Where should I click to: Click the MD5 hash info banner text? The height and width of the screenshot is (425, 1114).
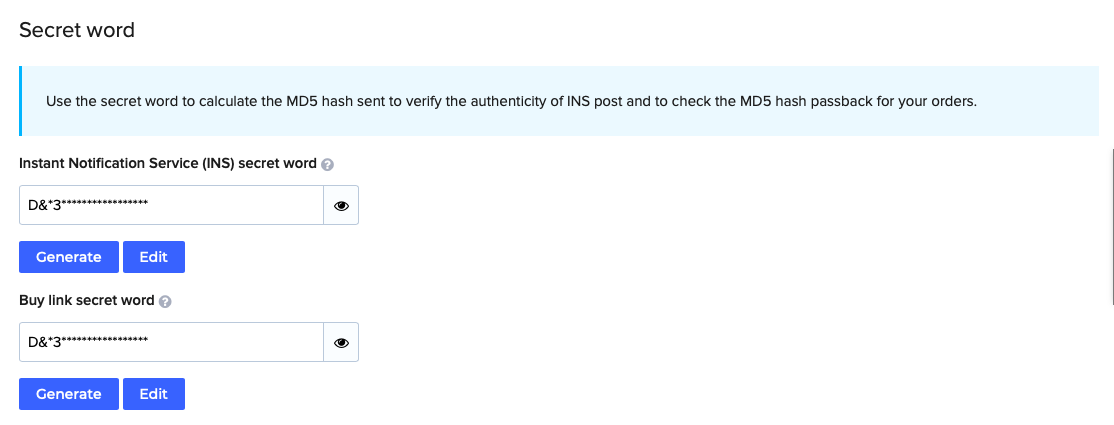512,101
